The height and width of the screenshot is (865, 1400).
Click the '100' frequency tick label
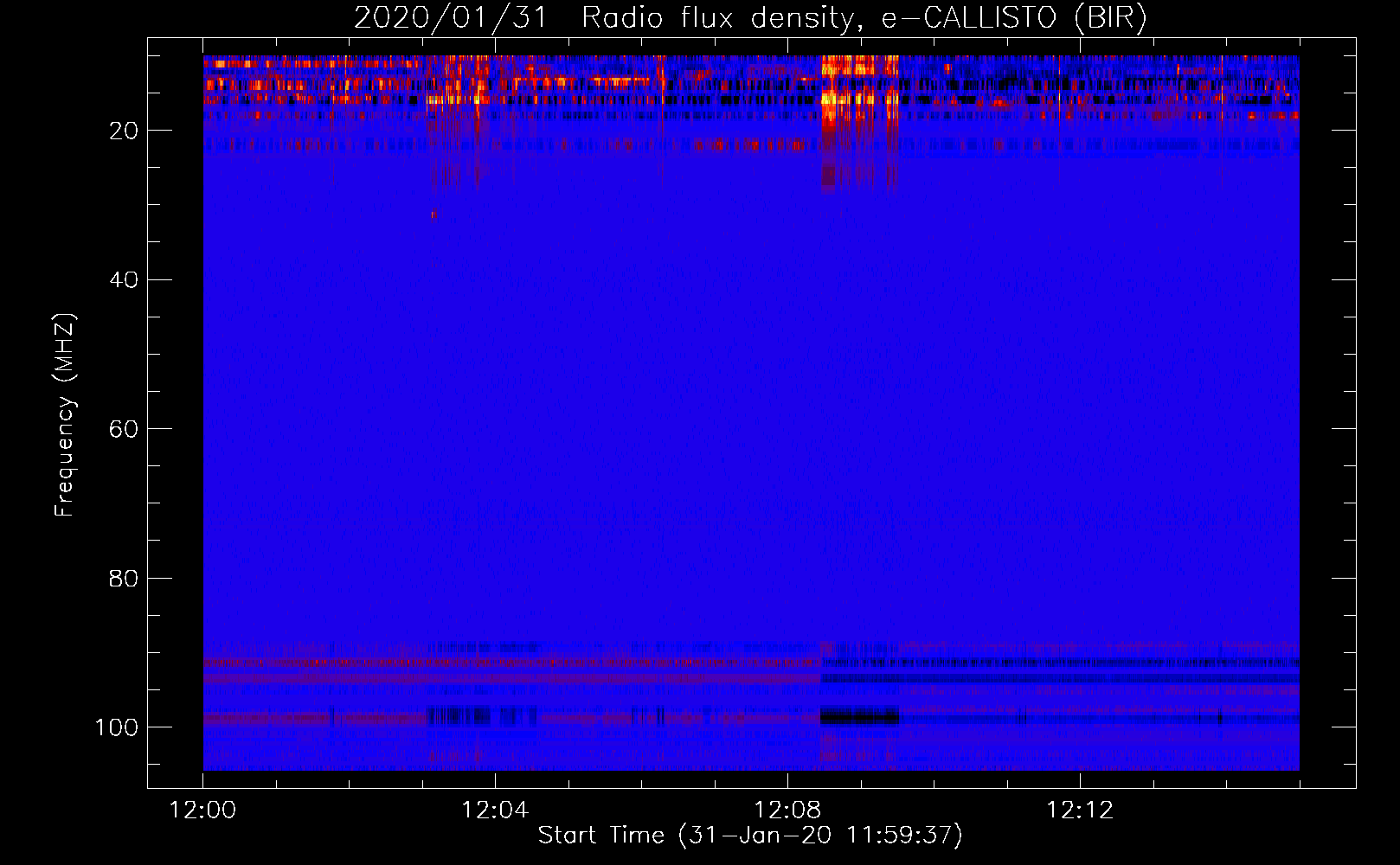[117, 727]
